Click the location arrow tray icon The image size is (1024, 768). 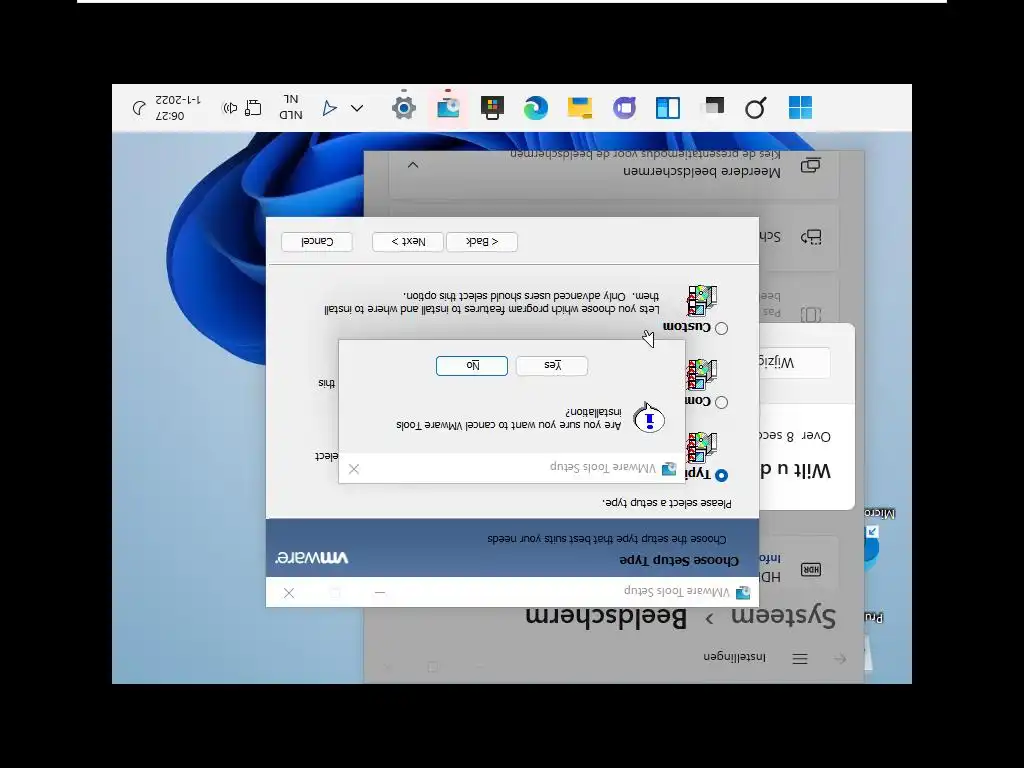[x=330, y=108]
